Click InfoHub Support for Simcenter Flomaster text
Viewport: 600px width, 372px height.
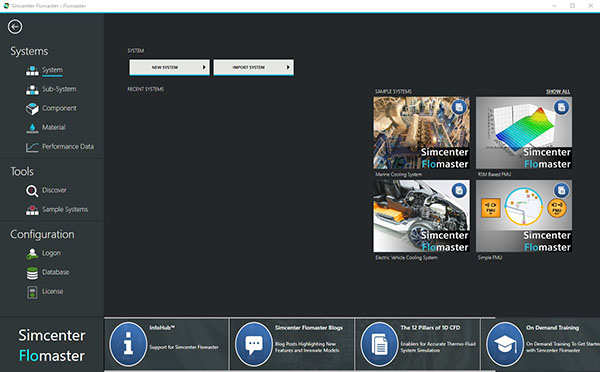tap(184, 347)
